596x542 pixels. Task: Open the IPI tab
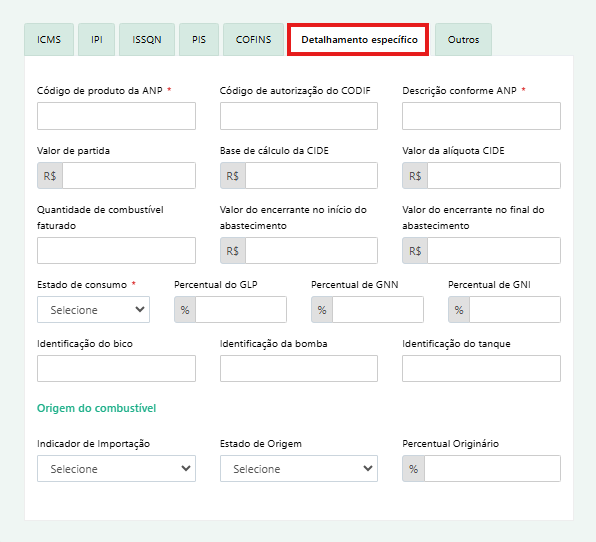[97, 40]
